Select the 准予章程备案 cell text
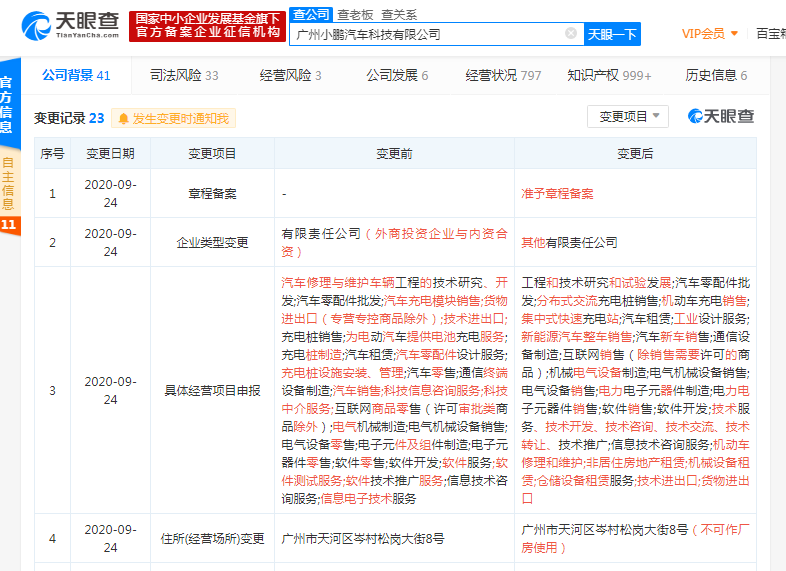 point(557,194)
